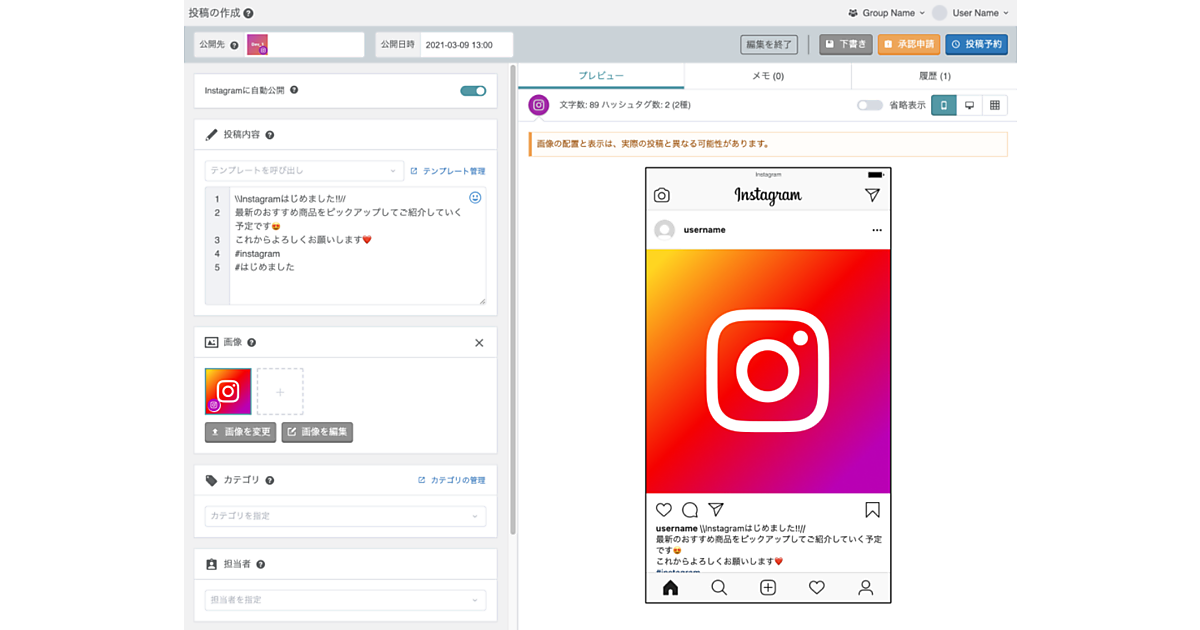This screenshot has width=1200, height=630.
Task: Switch to メモ (0) tab
Action: coord(768,76)
